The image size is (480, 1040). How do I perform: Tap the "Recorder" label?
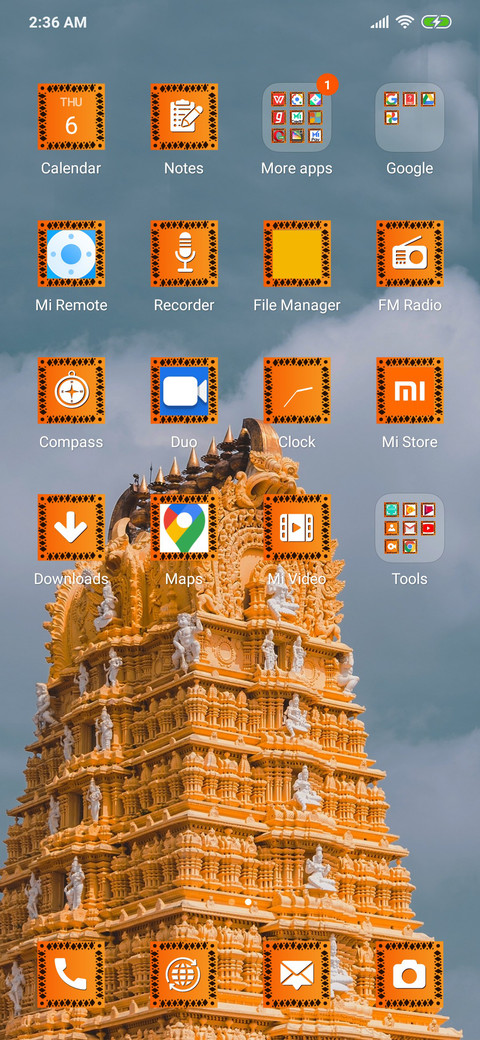(x=184, y=305)
